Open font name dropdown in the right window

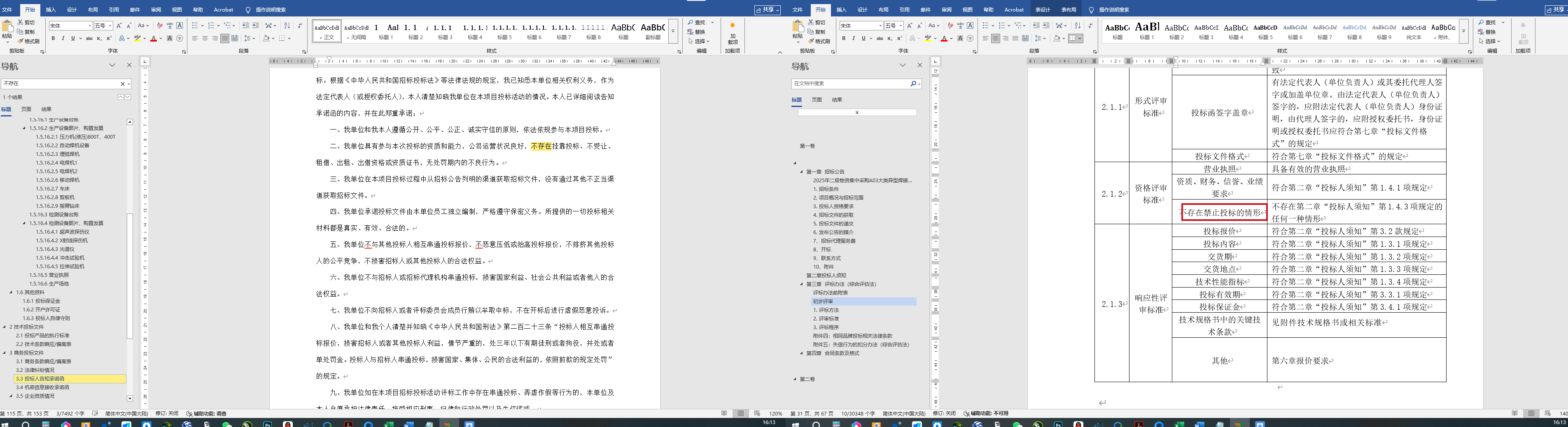coord(881,26)
